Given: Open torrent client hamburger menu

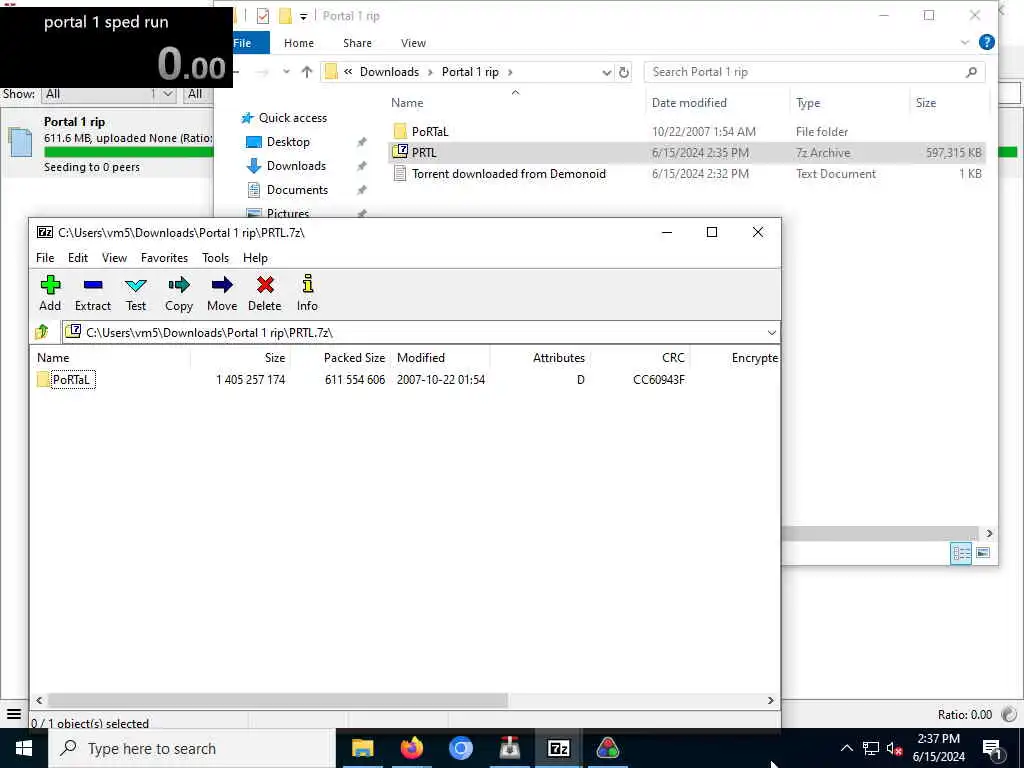Looking at the screenshot, I should pos(14,714).
